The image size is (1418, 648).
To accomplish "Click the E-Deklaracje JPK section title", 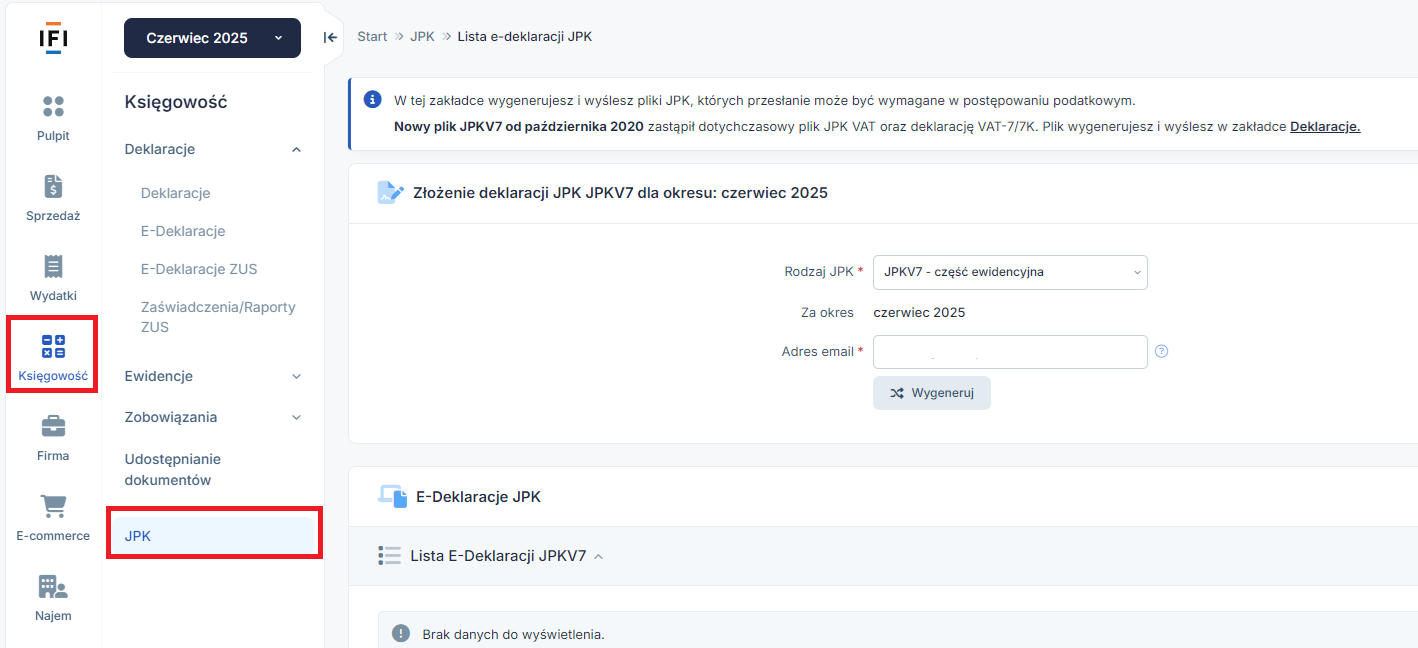I will click(478, 496).
